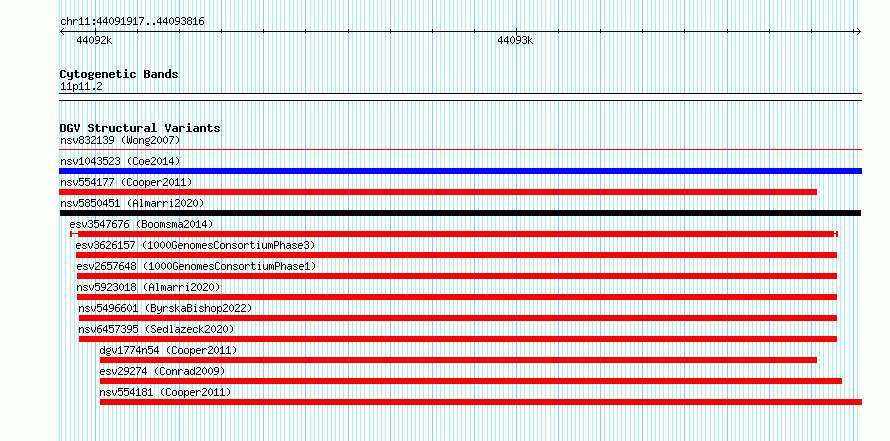Select the red bar under nsv554181
890x441 pixels.
(481, 402)
